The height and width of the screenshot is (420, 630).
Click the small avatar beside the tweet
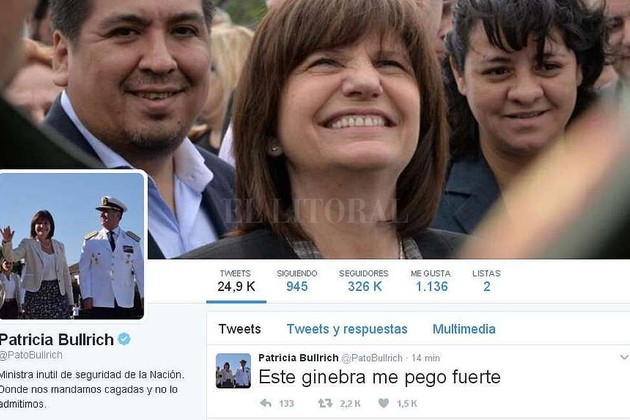coord(233,371)
